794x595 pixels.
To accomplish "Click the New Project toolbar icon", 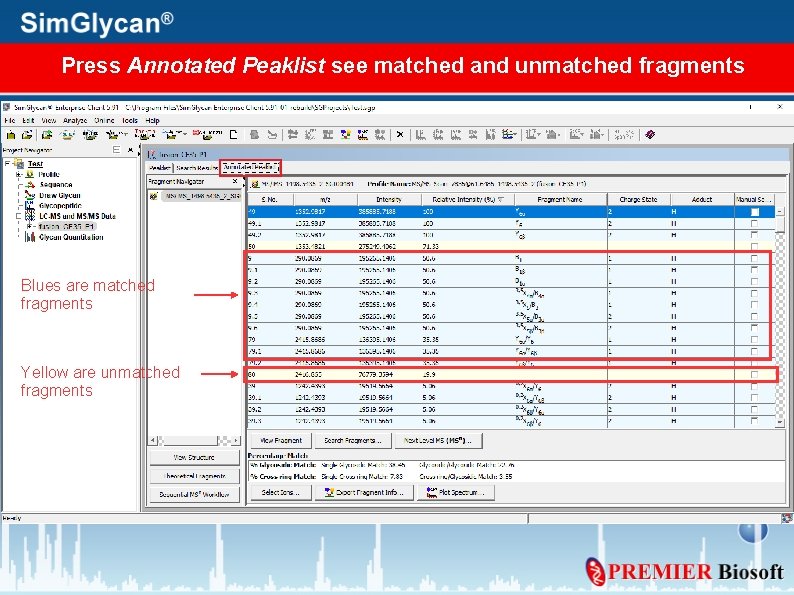I will click(x=11, y=135).
